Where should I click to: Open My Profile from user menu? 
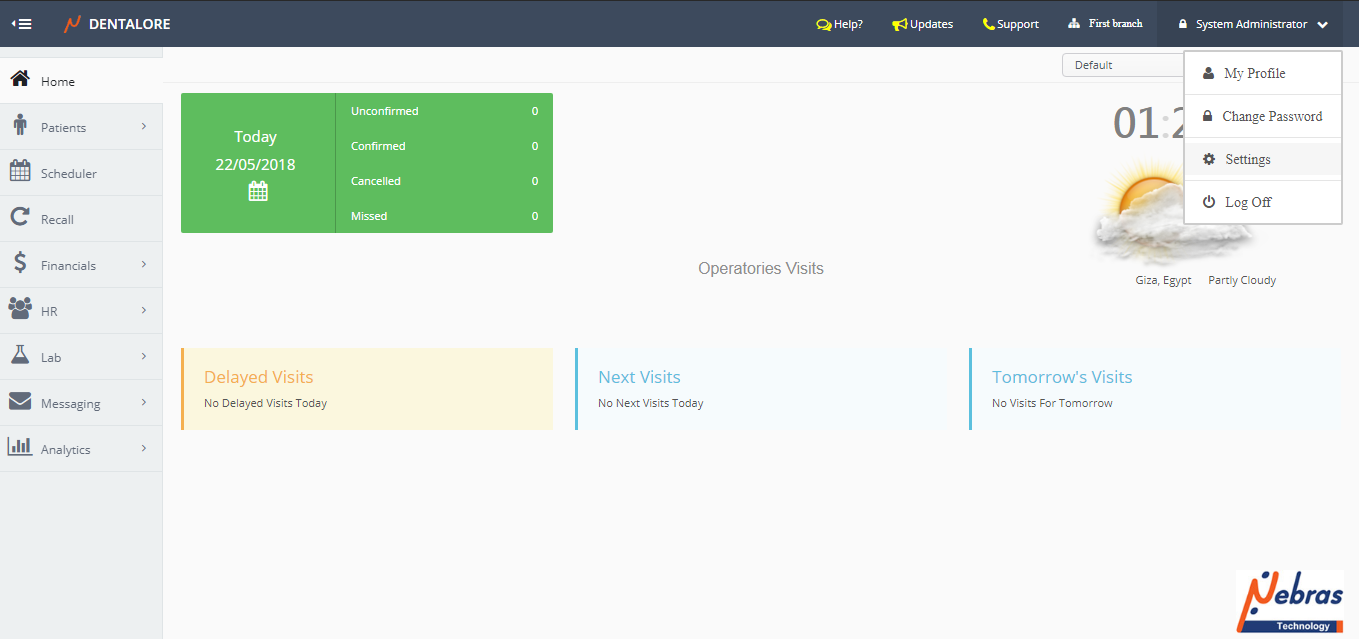point(1254,73)
